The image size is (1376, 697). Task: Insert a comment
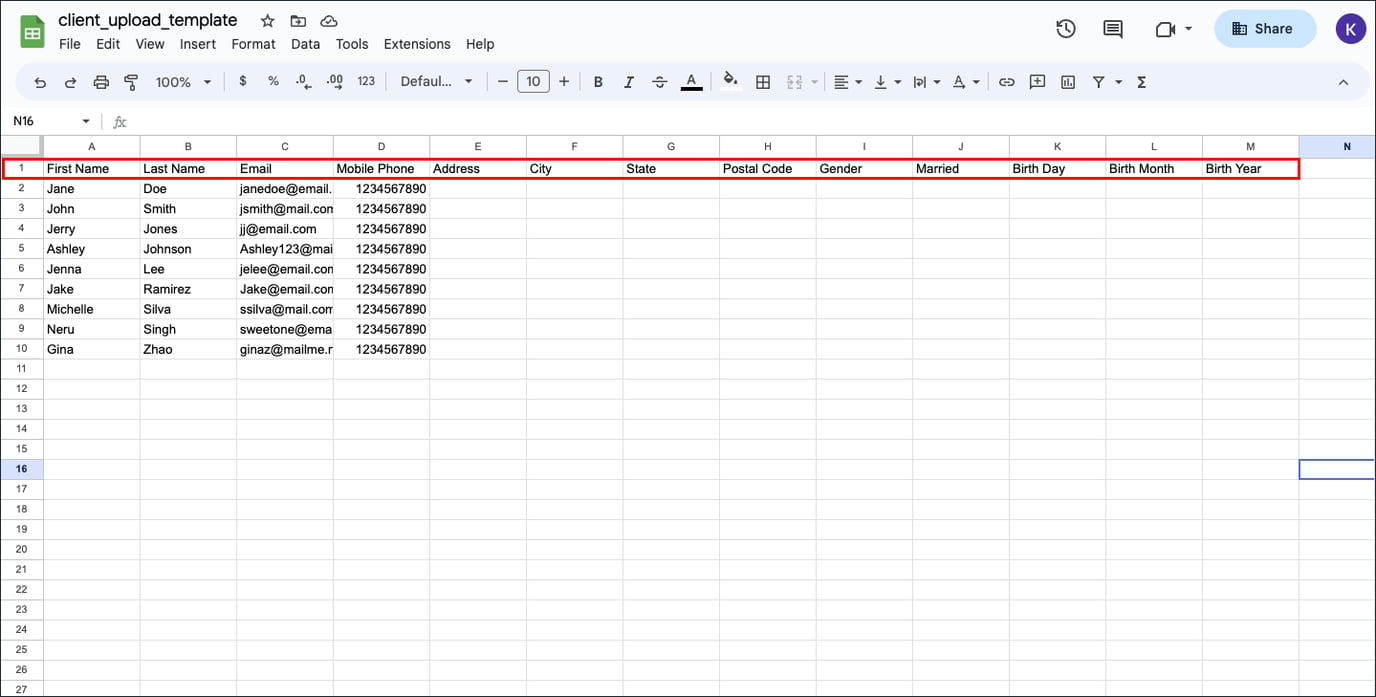point(1037,82)
